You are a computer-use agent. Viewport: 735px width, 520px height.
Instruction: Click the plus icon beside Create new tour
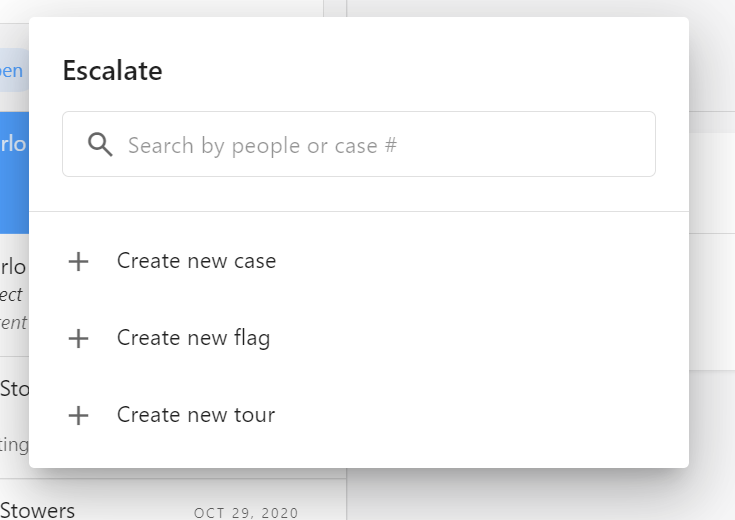[78, 415]
